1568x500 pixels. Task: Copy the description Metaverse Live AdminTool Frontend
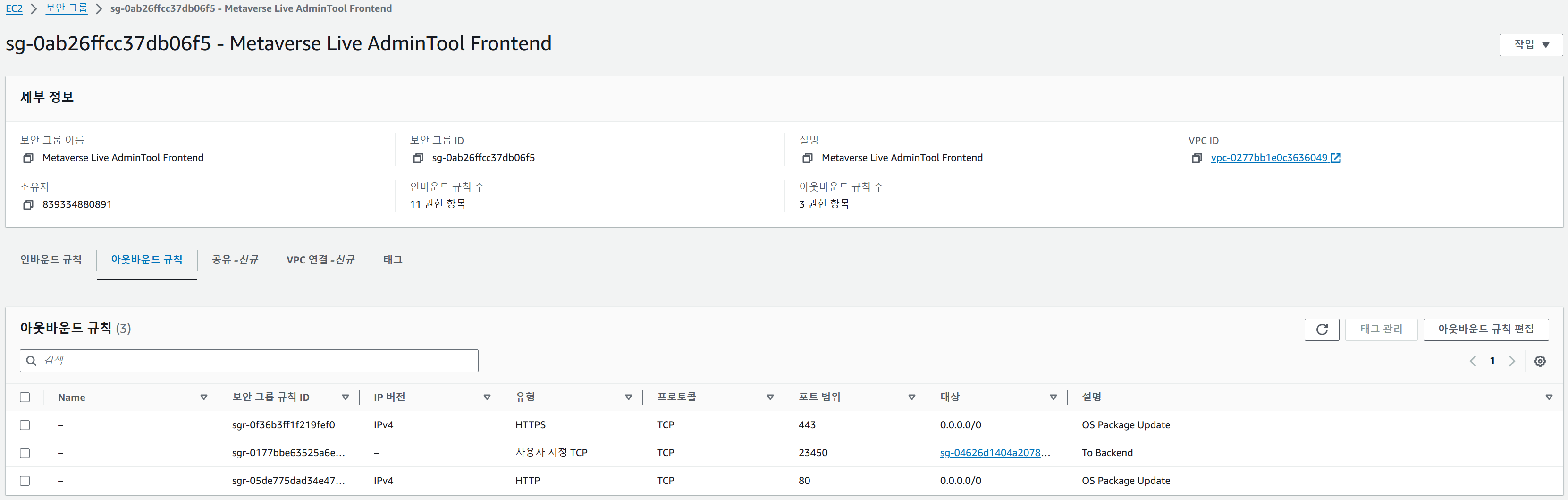pyautogui.click(x=807, y=158)
